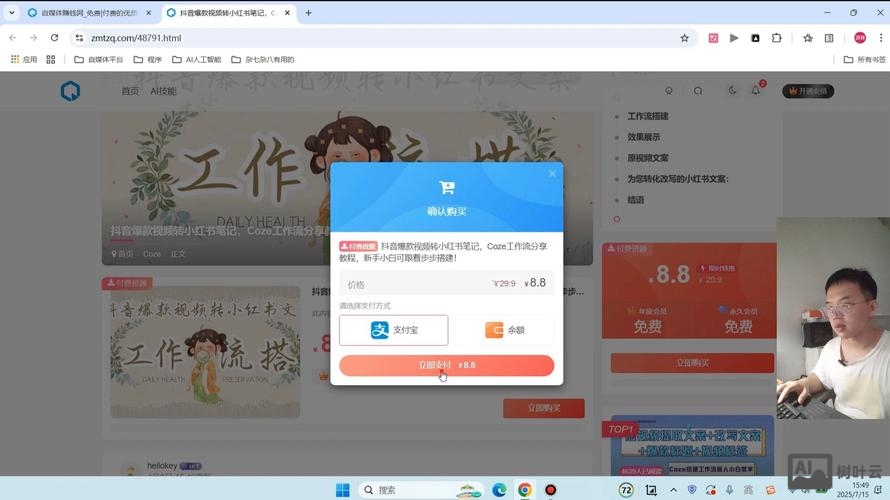
Task: Launch Microsoft Edge from taskbar
Action: tap(499, 490)
